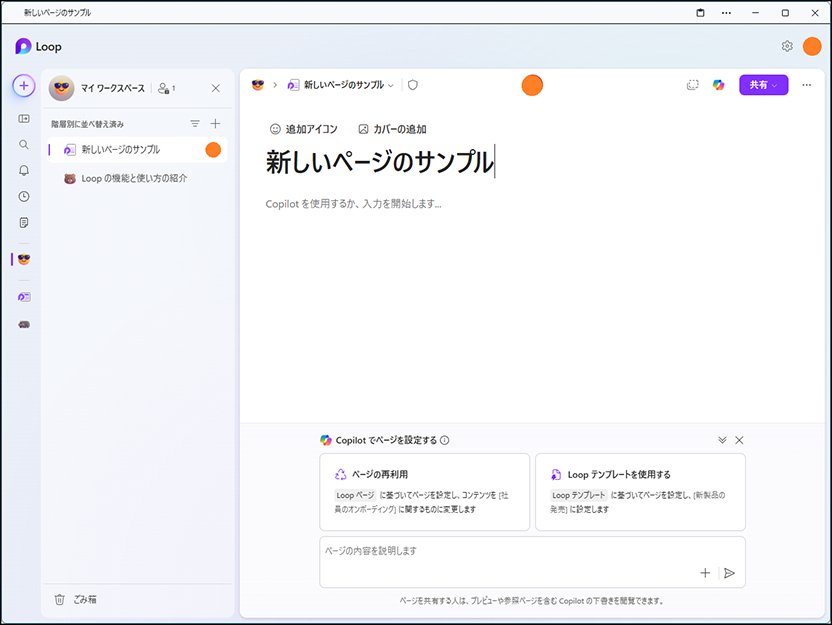Open the 共有 share dropdown
This screenshot has width=832, height=625.
(764, 85)
